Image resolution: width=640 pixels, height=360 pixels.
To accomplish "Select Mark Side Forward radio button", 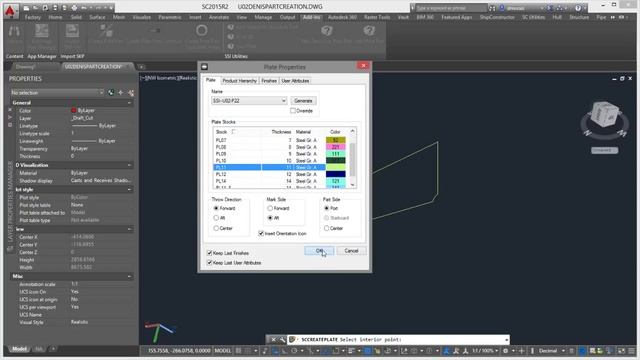I will click(270, 208).
